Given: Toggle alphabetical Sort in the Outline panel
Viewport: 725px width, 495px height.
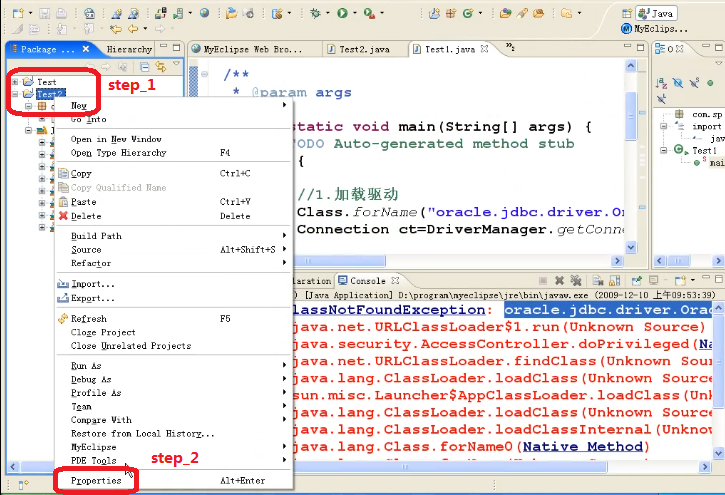Looking at the screenshot, I should click(x=660, y=85).
